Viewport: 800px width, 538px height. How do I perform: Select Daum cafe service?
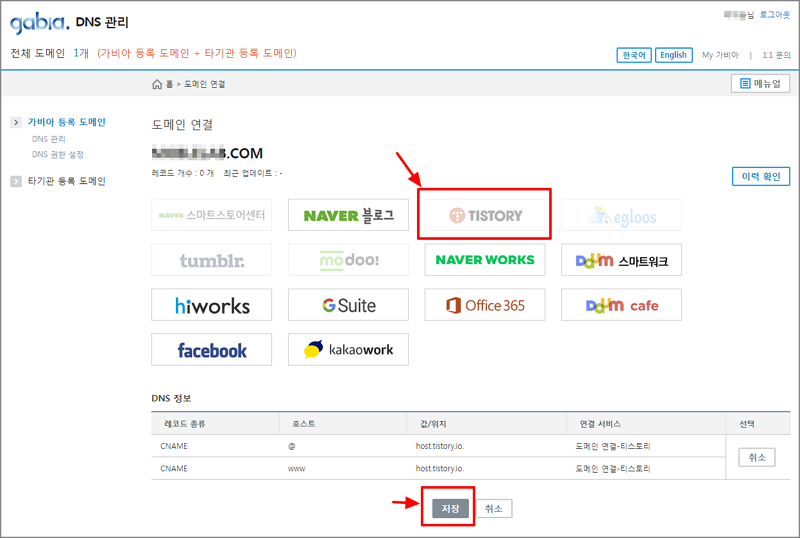coord(621,305)
